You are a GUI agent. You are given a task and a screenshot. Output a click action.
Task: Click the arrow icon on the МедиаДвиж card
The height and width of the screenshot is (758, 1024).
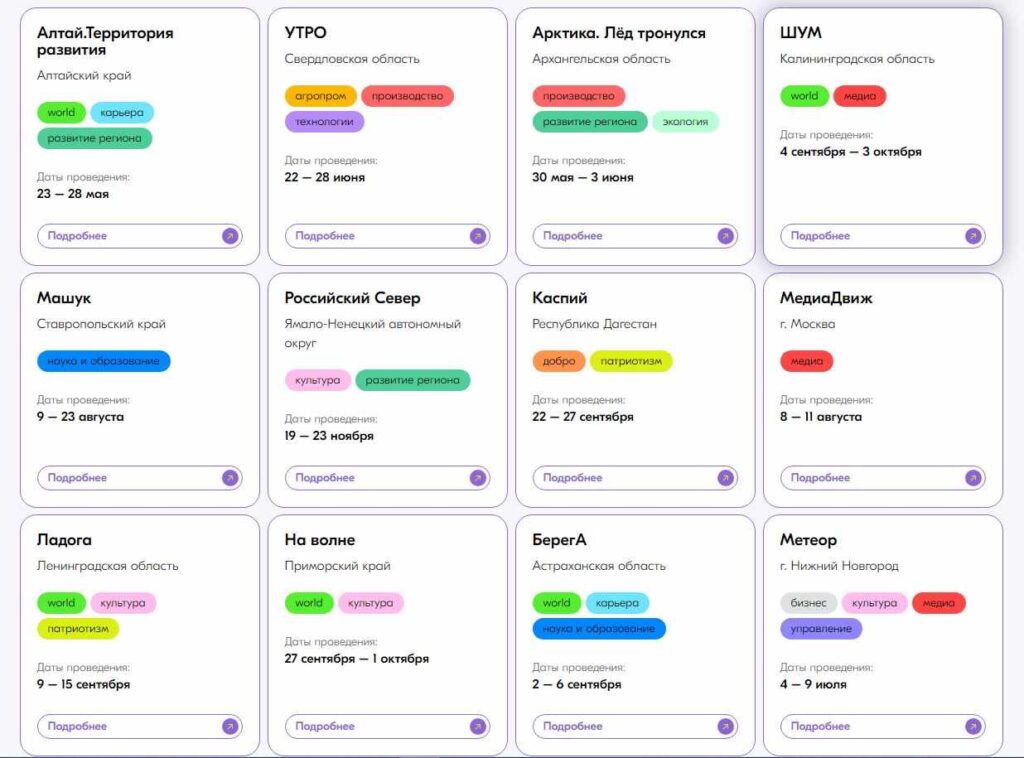(973, 478)
